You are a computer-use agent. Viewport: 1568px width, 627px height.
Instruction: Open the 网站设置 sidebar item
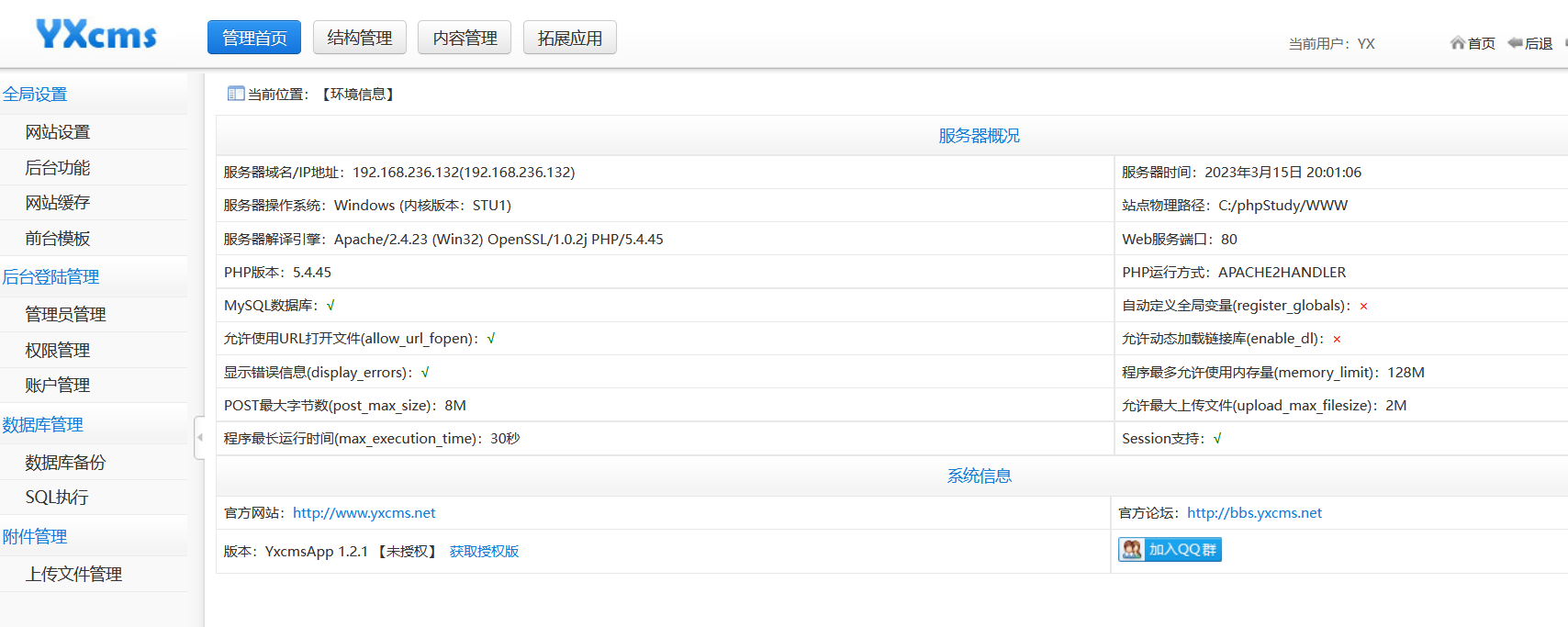[58, 132]
